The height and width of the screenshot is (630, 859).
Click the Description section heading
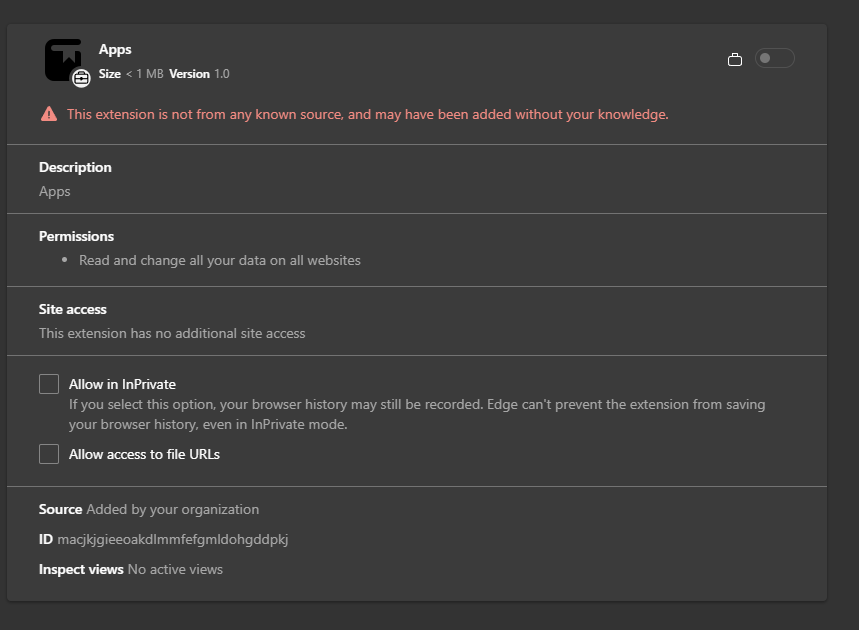(x=75, y=167)
